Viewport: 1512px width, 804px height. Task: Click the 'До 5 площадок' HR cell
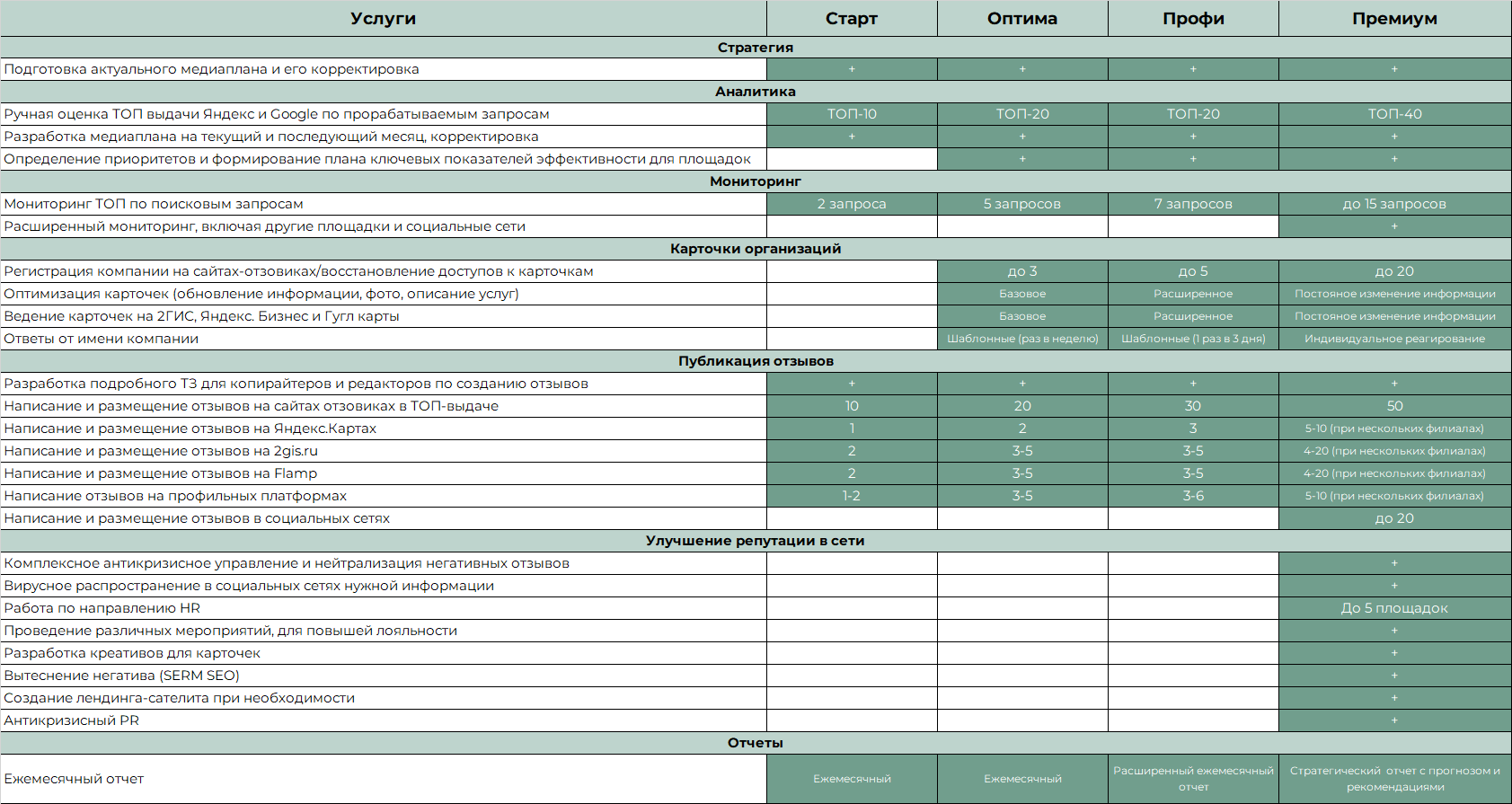coord(1393,608)
